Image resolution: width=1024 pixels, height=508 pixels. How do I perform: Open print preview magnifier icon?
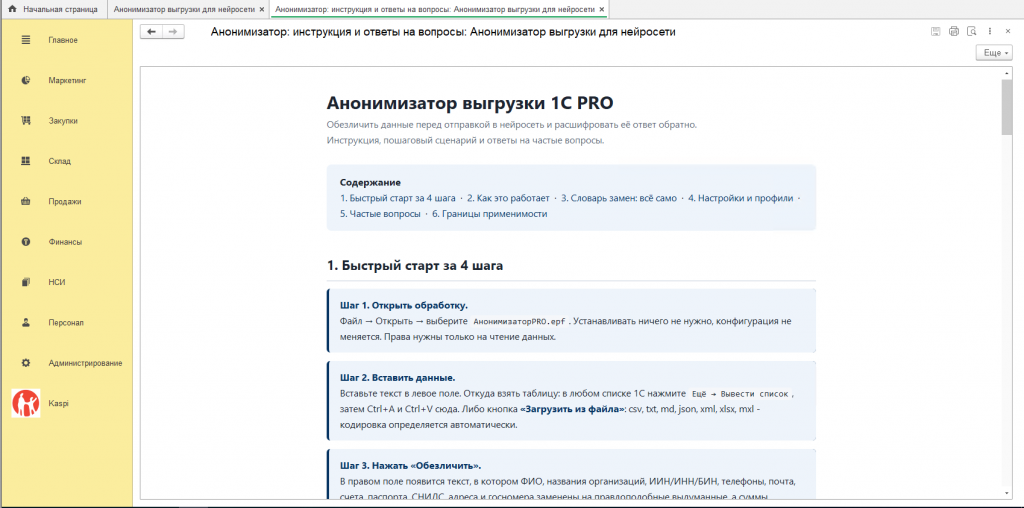pyautogui.click(x=972, y=31)
